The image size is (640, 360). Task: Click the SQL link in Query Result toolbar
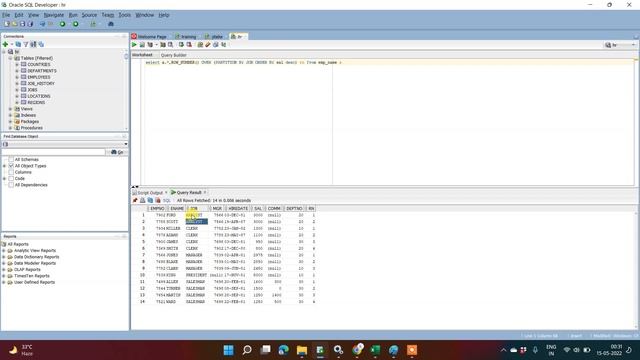(x=167, y=200)
